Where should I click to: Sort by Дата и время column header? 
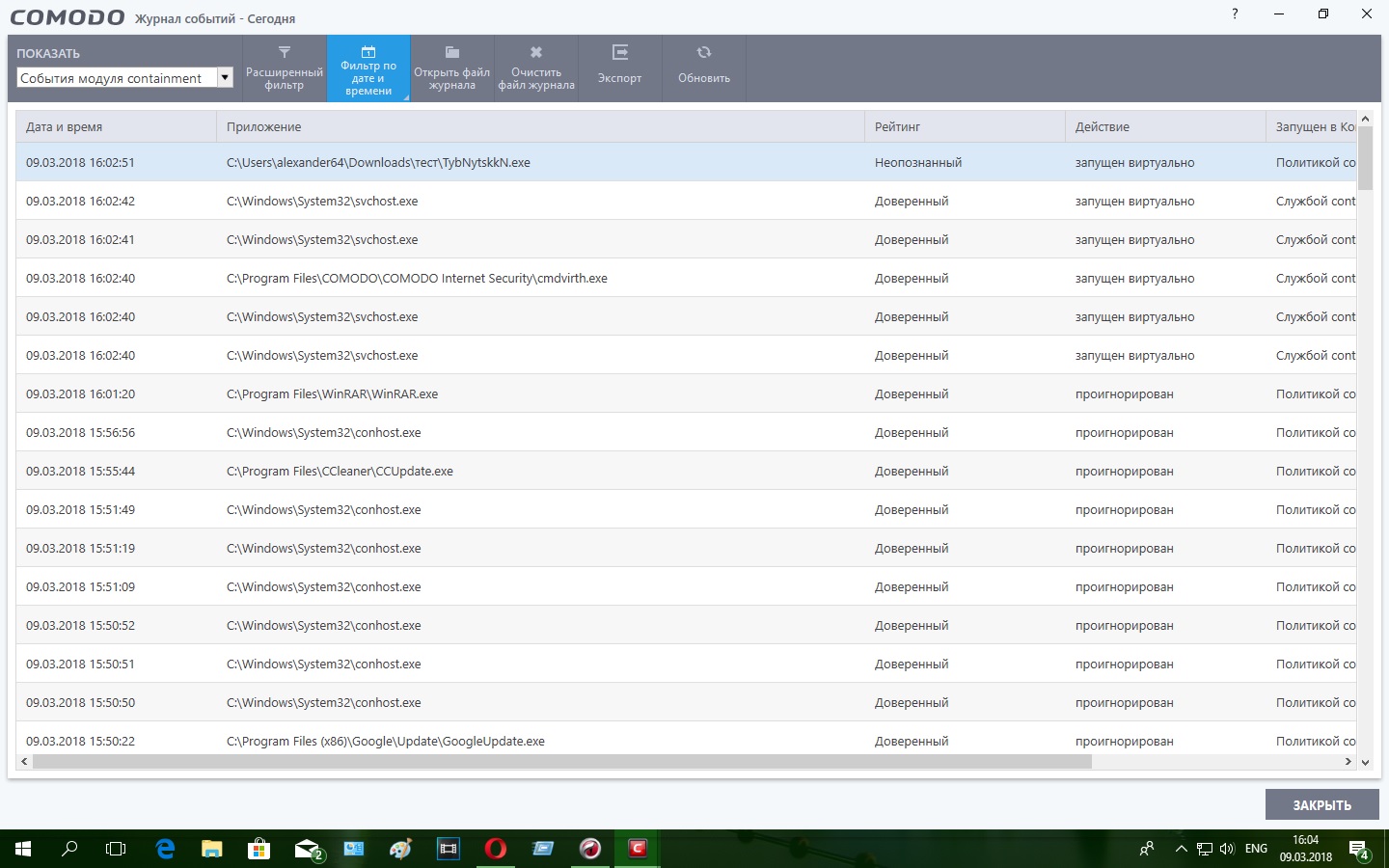pyautogui.click(x=116, y=126)
